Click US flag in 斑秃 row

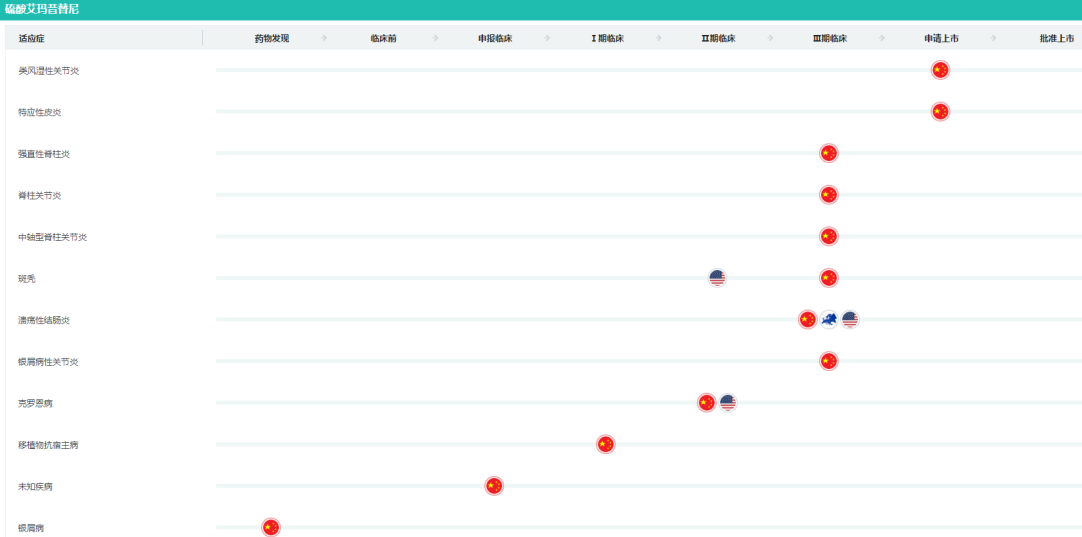[x=717, y=278]
